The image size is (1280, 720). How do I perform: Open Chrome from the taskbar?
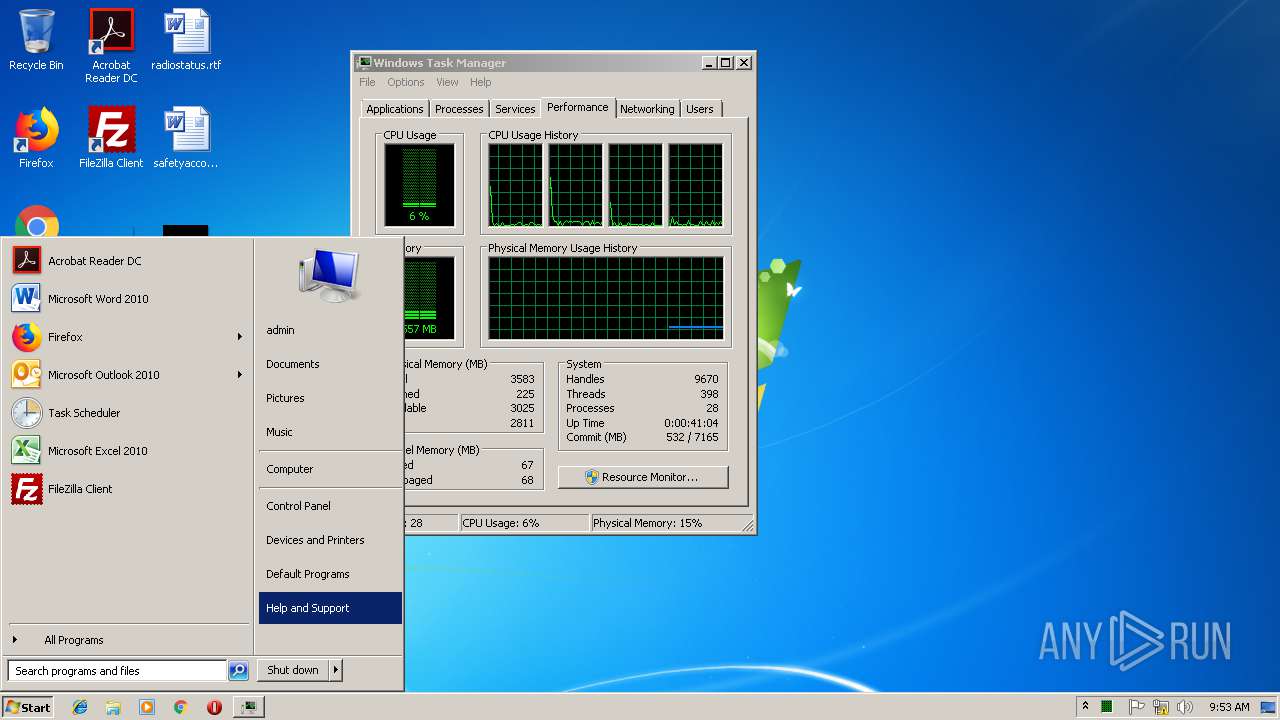180,707
